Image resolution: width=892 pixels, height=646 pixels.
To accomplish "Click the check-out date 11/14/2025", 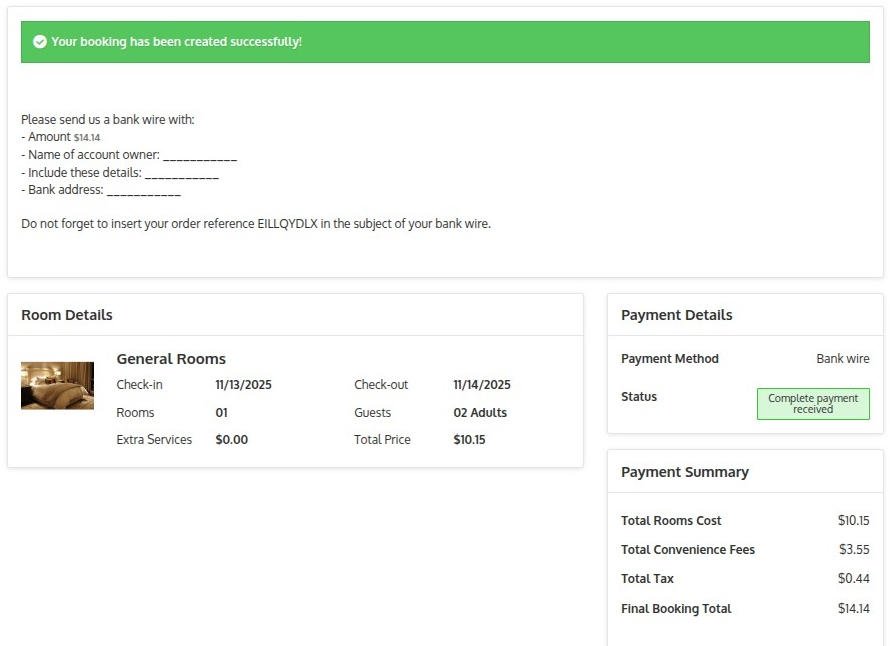I will tap(481, 385).
